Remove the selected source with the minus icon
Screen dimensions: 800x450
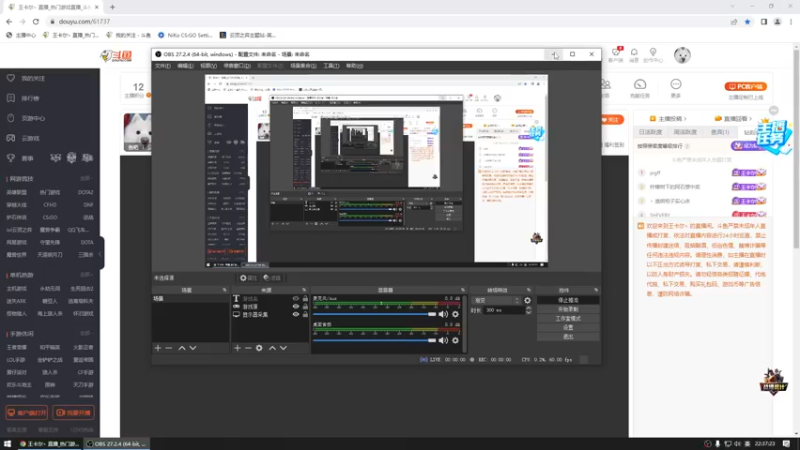[248, 348]
